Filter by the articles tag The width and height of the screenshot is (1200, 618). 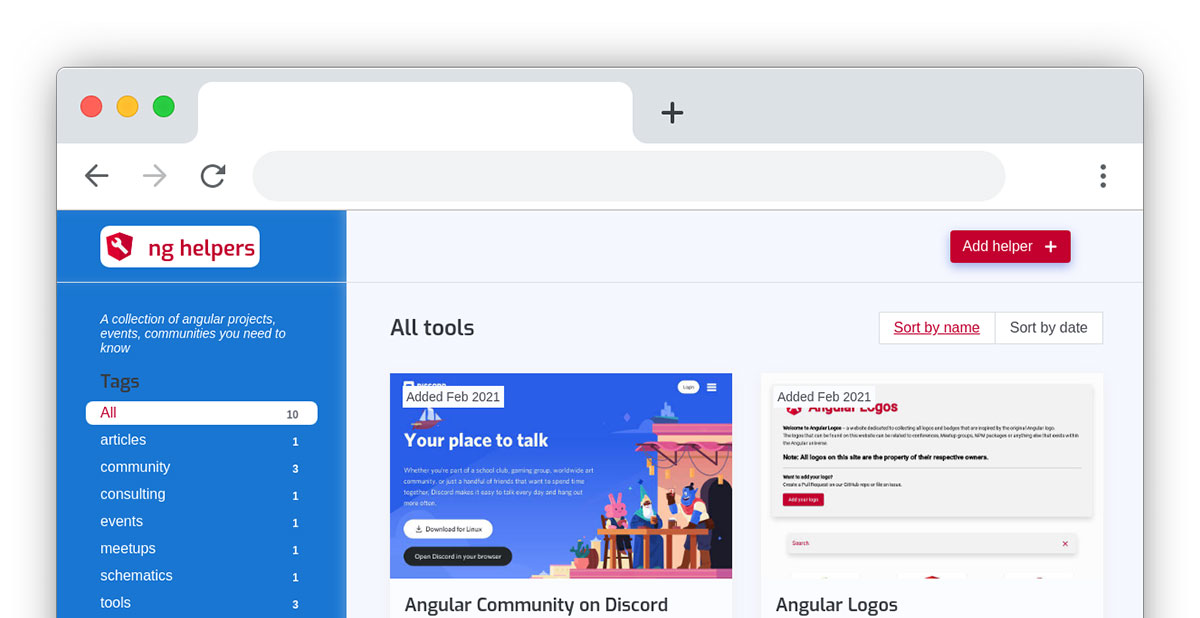[x=123, y=440]
